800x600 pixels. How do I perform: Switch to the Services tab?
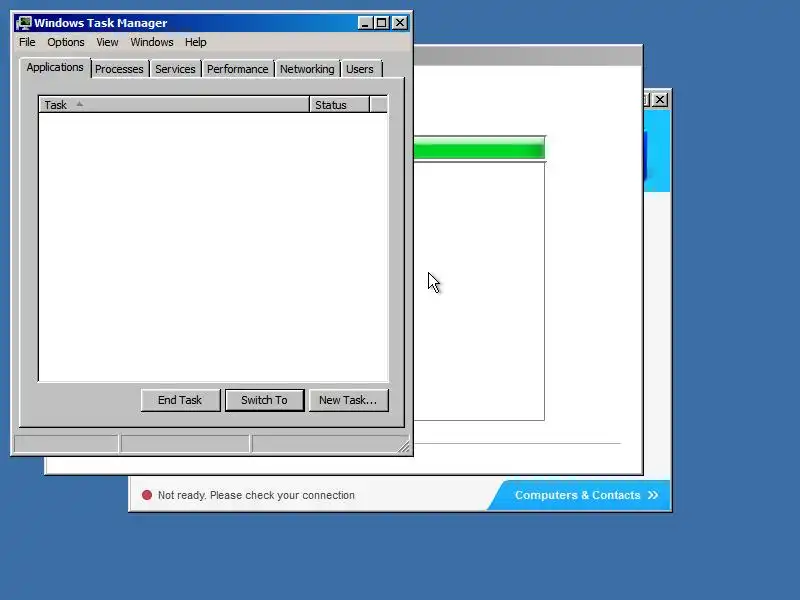point(175,69)
